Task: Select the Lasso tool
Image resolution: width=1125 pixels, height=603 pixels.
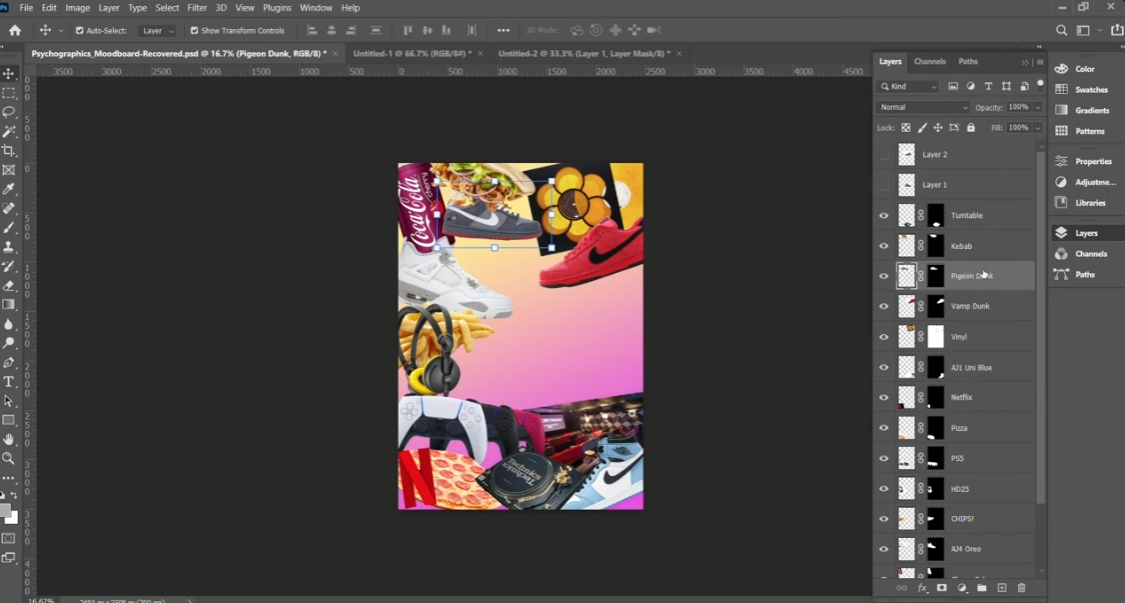Action: click(9, 112)
